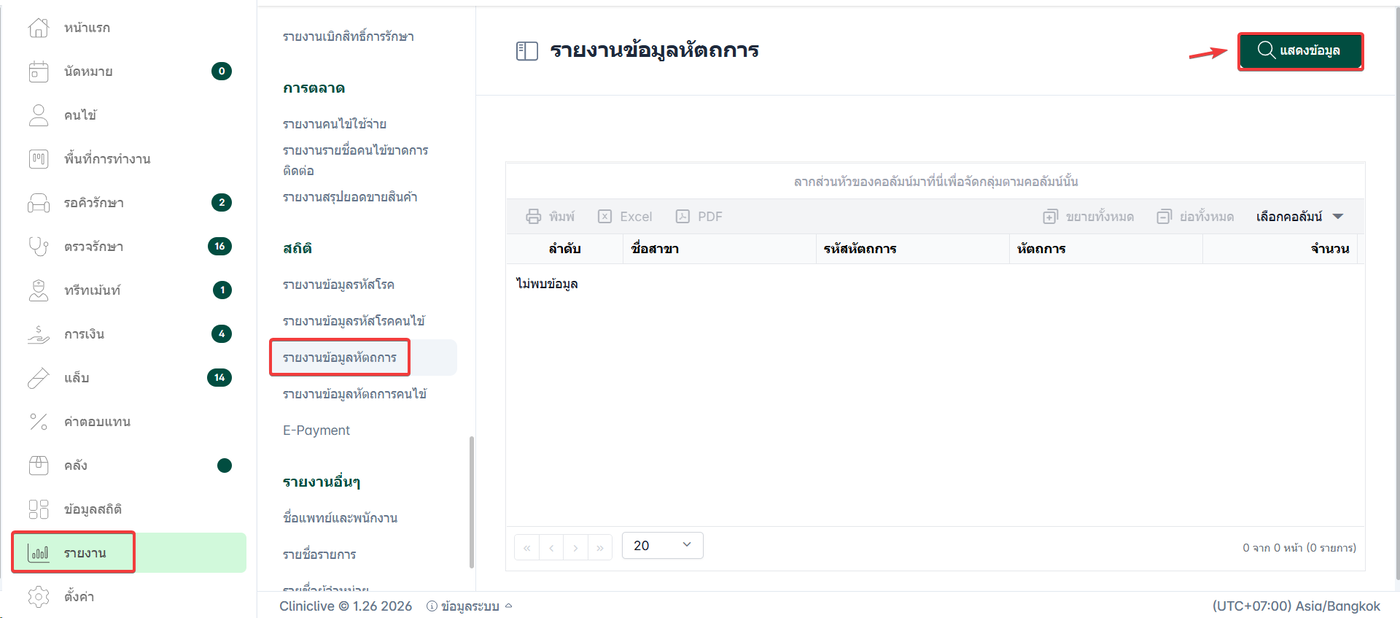The height and width of the screenshot is (618, 1400).
Task: Click the group-by drop area hint text
Action: click(x=936, y=182)
